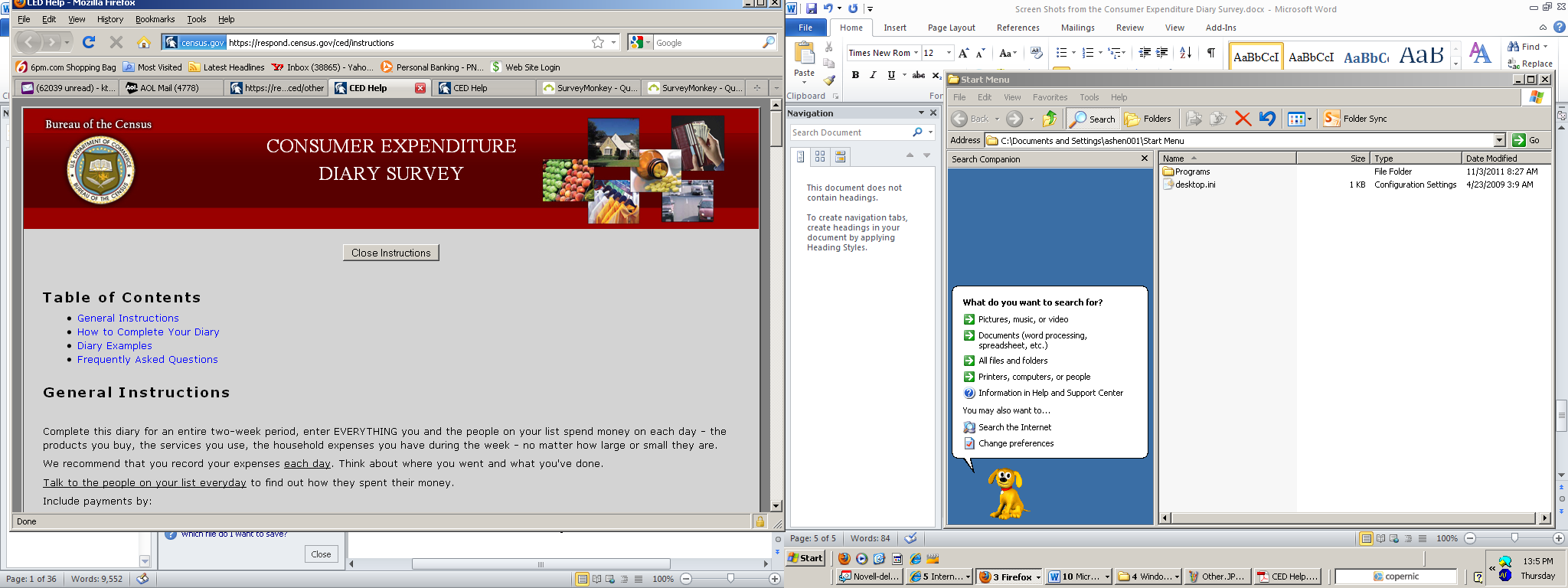Open the General Instructions link
The height and width of the screenshot is (588, 1568).
[x=128, y=318]
